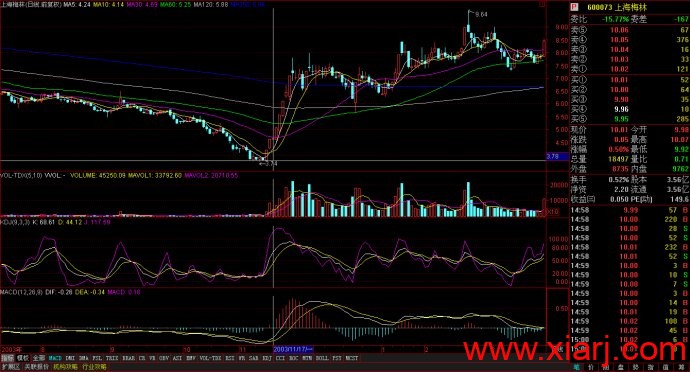The image size is (690, 372).
Task: Select the 笔 tick tab in quote panel
Action: [x=577, y=367]
